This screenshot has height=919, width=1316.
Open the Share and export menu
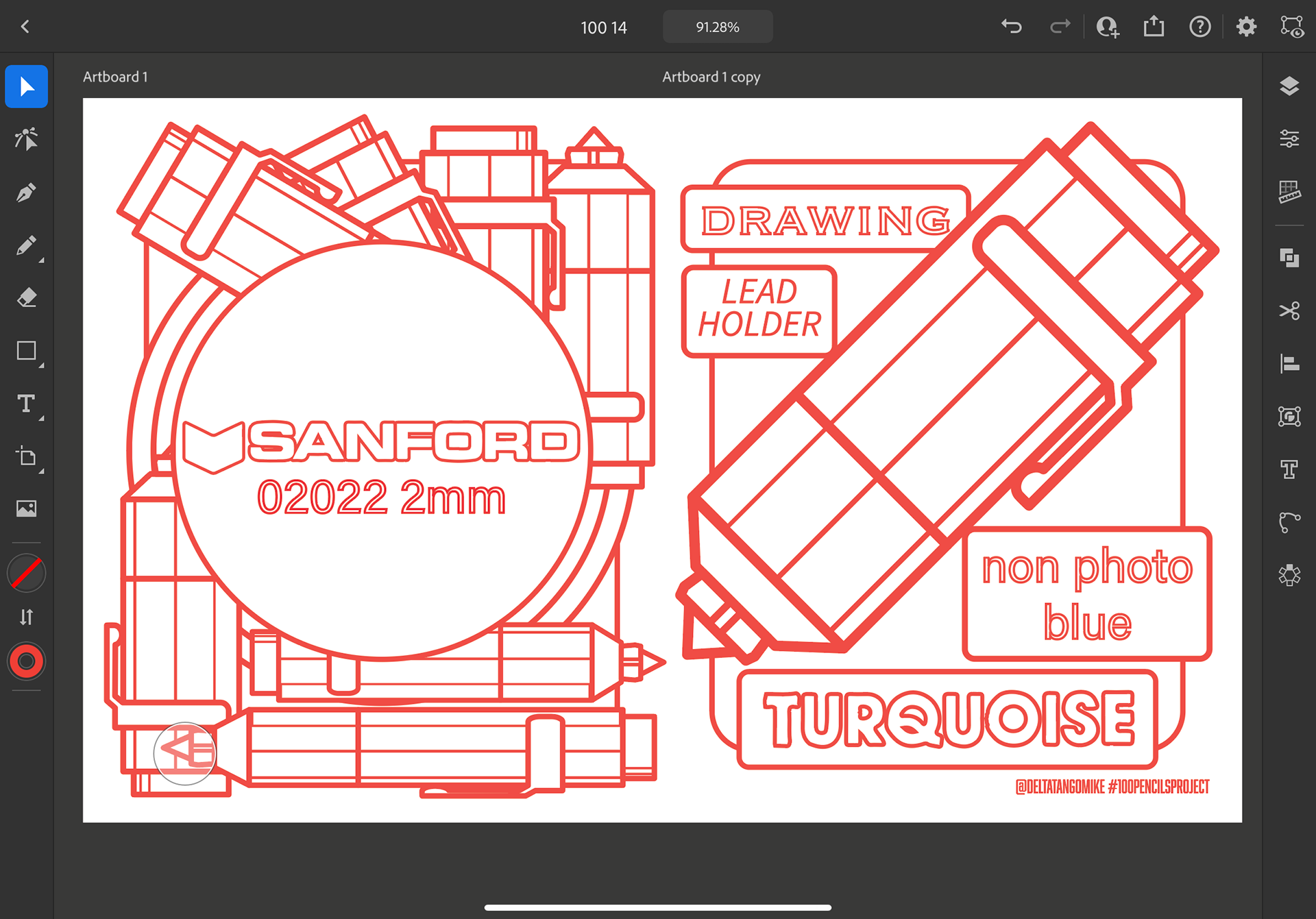tap(1154, 27)
